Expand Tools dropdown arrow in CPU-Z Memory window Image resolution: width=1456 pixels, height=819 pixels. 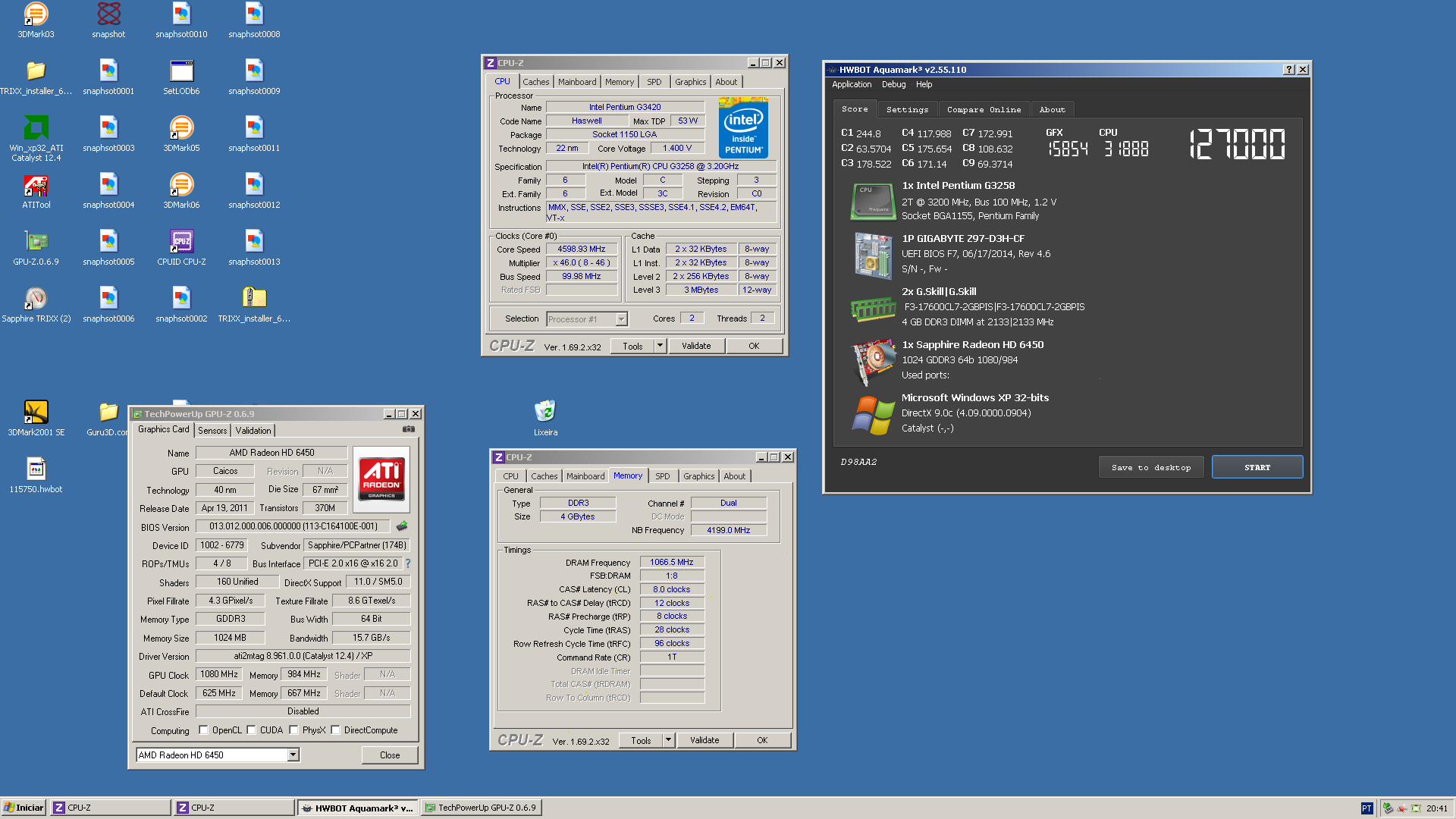(x=668, y=740)
